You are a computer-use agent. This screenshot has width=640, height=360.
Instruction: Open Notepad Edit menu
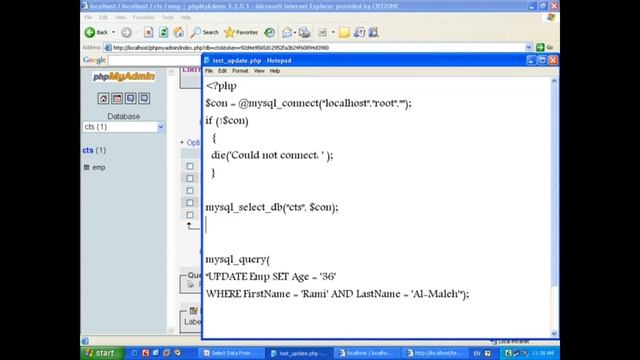point(222,71)
